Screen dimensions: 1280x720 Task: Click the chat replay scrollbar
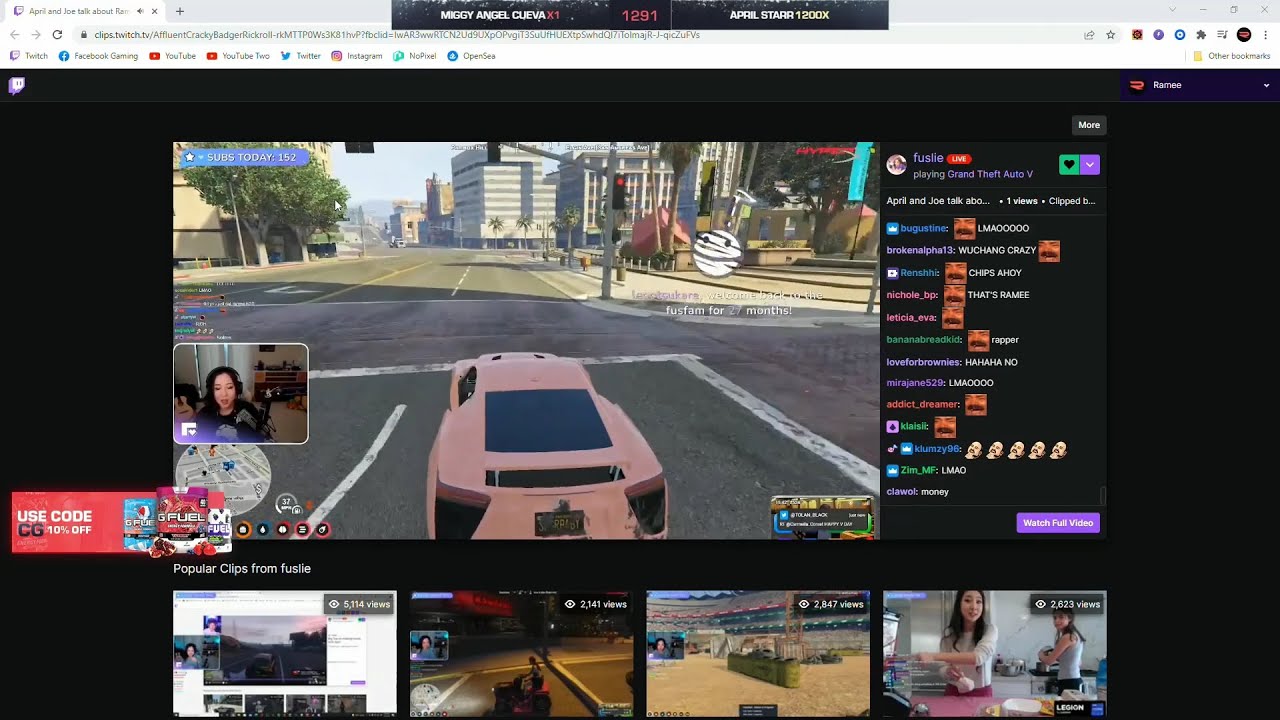click(1103, 496)
